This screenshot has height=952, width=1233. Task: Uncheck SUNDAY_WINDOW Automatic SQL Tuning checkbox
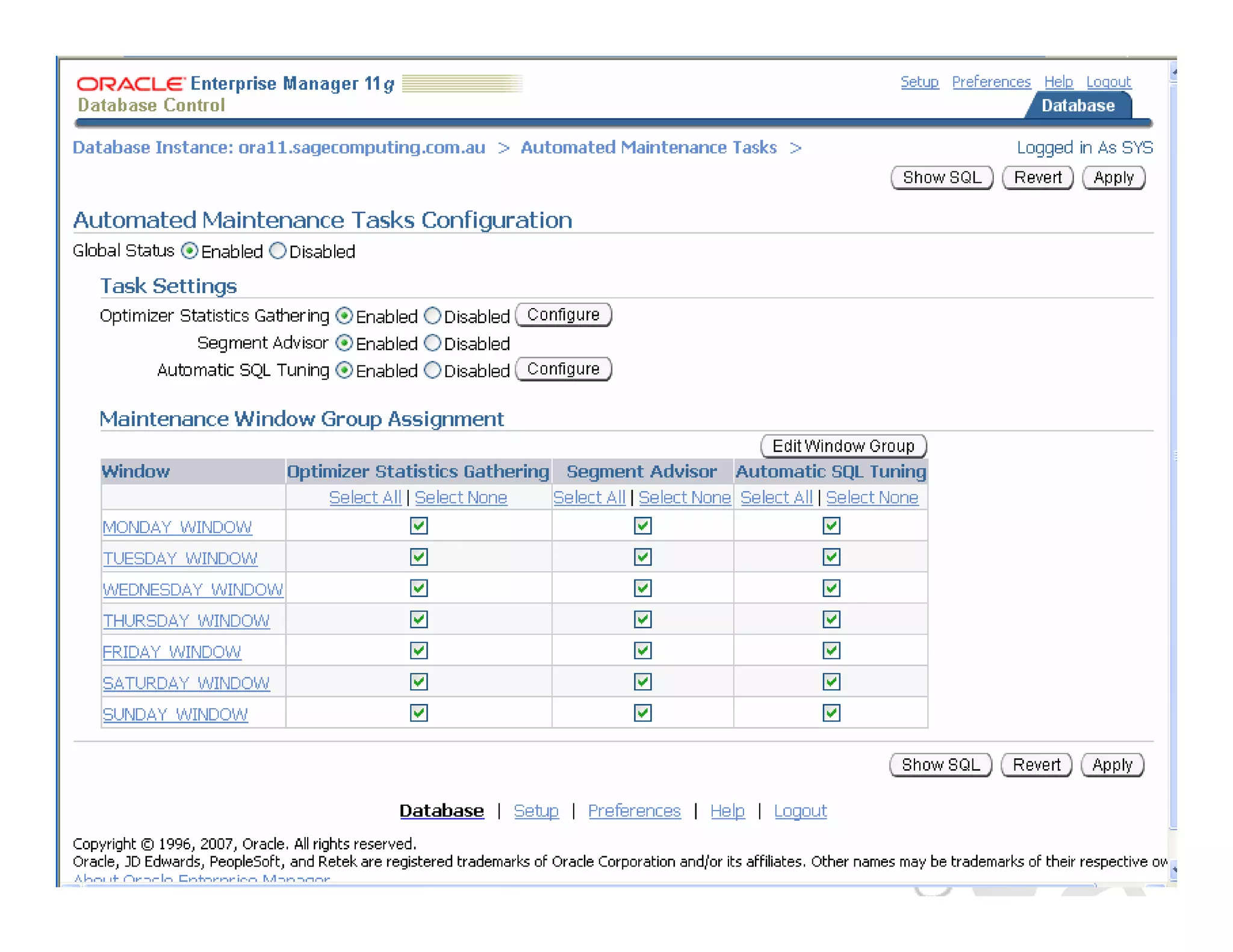pos(831,712)
